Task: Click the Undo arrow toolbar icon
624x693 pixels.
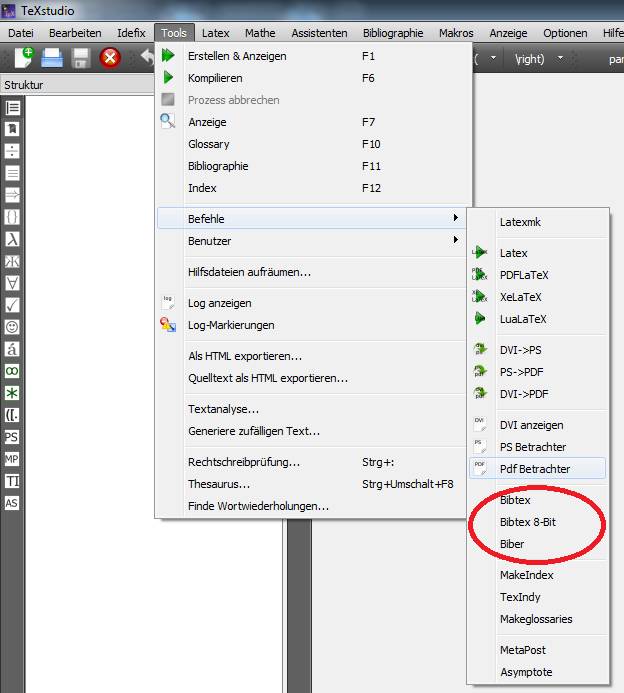Action: pos(148,58)
